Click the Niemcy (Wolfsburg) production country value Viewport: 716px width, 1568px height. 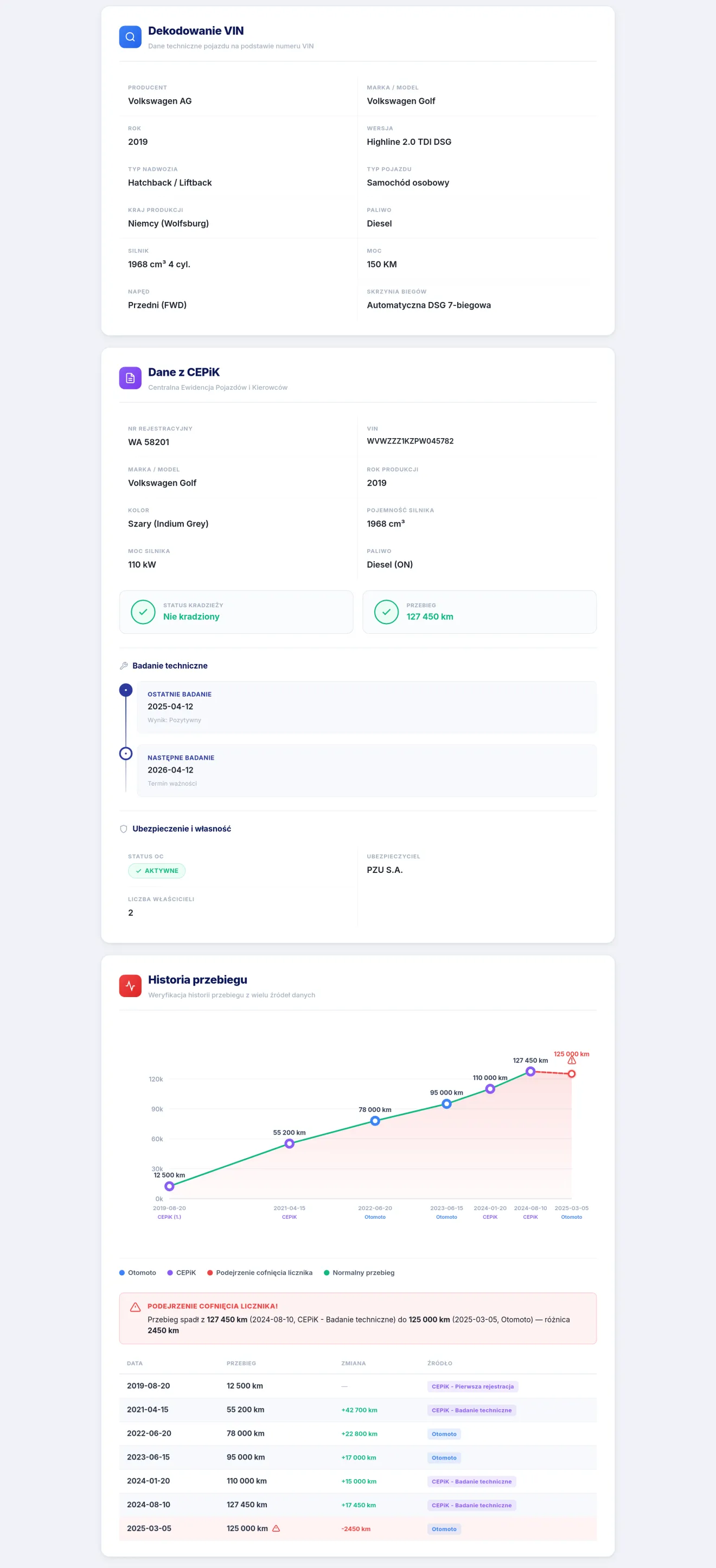[168, 223]
